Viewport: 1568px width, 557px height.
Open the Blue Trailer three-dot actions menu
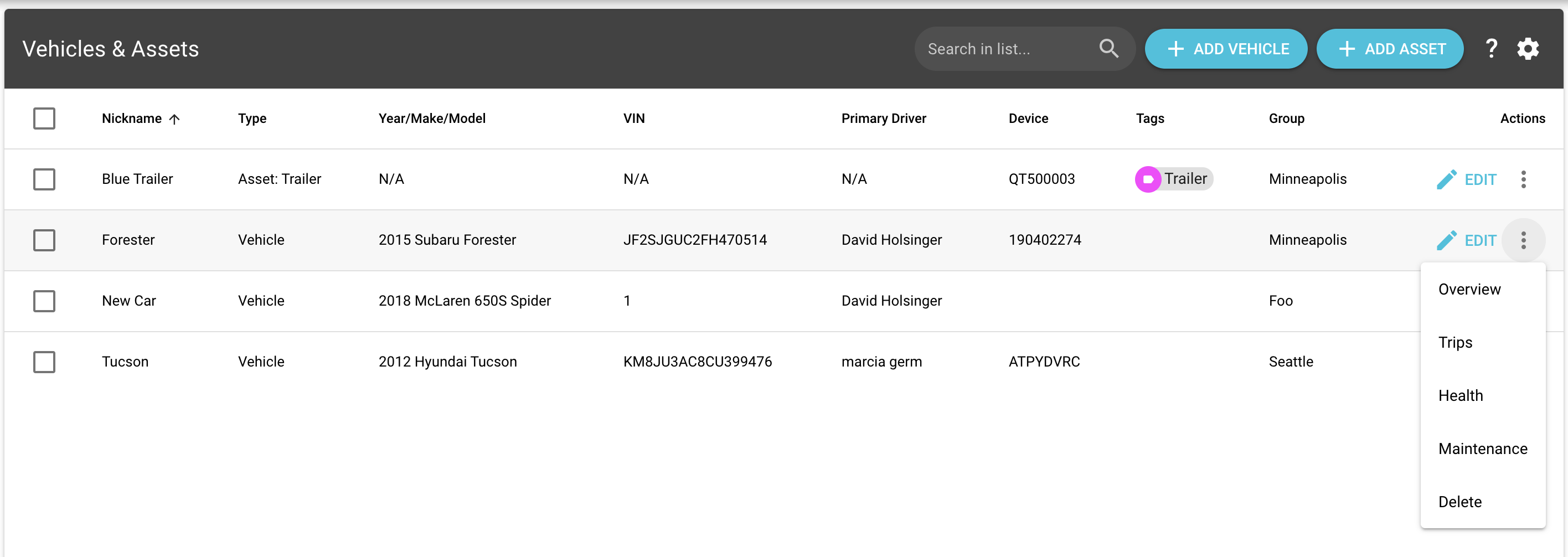point(1524,179)
